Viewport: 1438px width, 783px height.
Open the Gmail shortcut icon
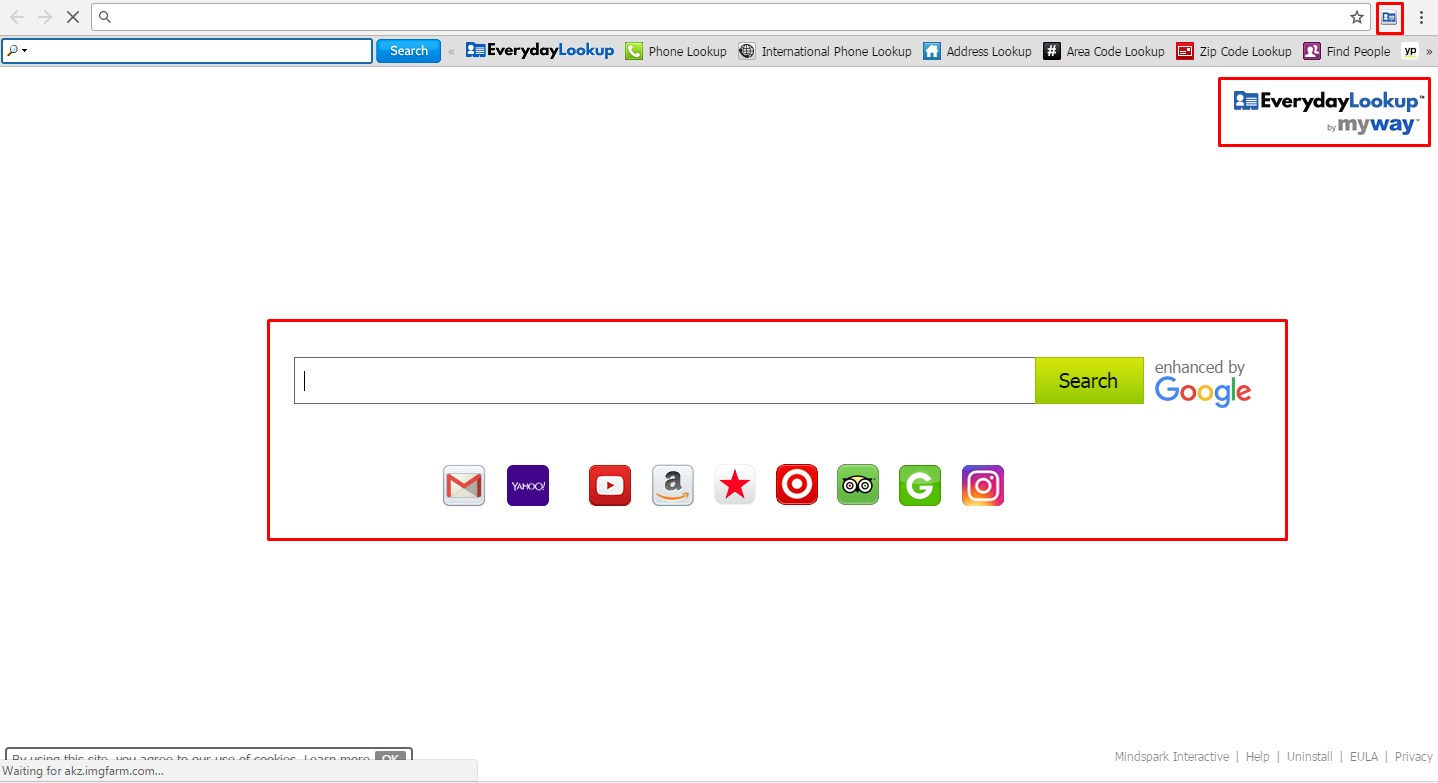464,486
